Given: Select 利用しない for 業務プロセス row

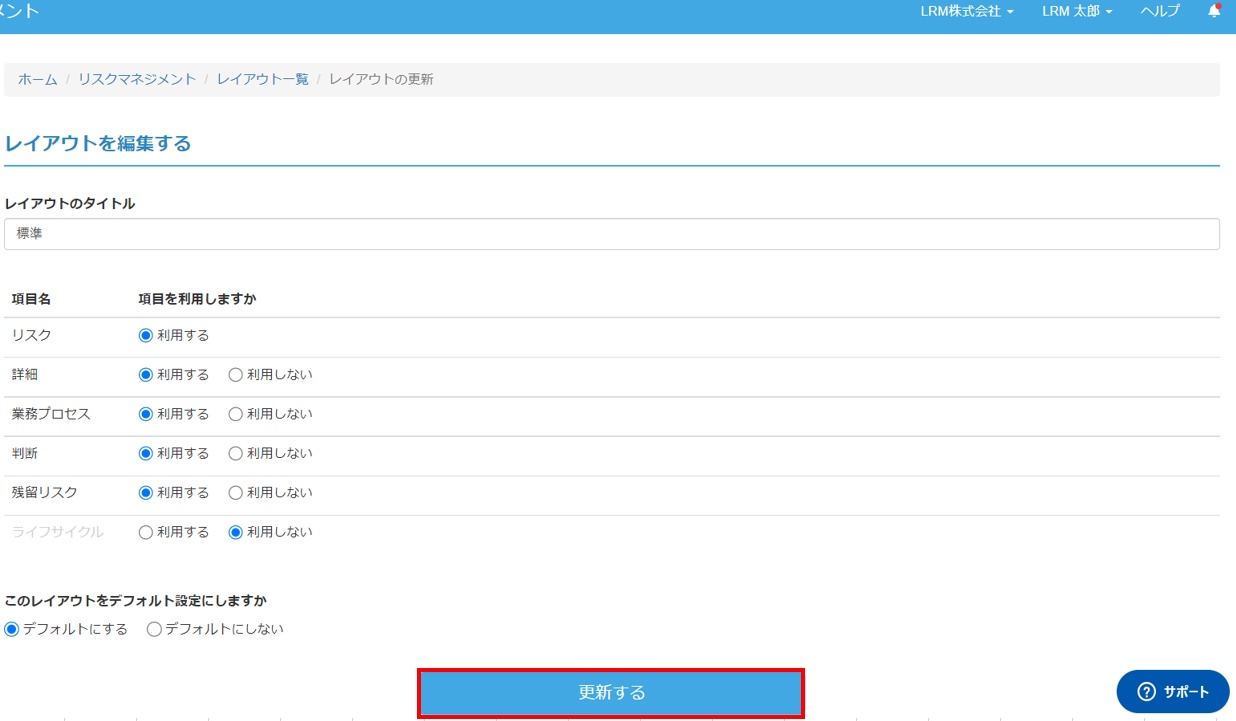Looking at the screenshot, I should [236, 414].
